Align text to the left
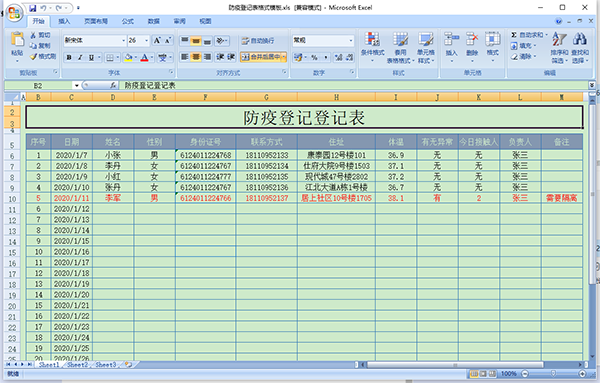Image resolution: width=600 pixels, height=383 pixels. pos(185,57)
